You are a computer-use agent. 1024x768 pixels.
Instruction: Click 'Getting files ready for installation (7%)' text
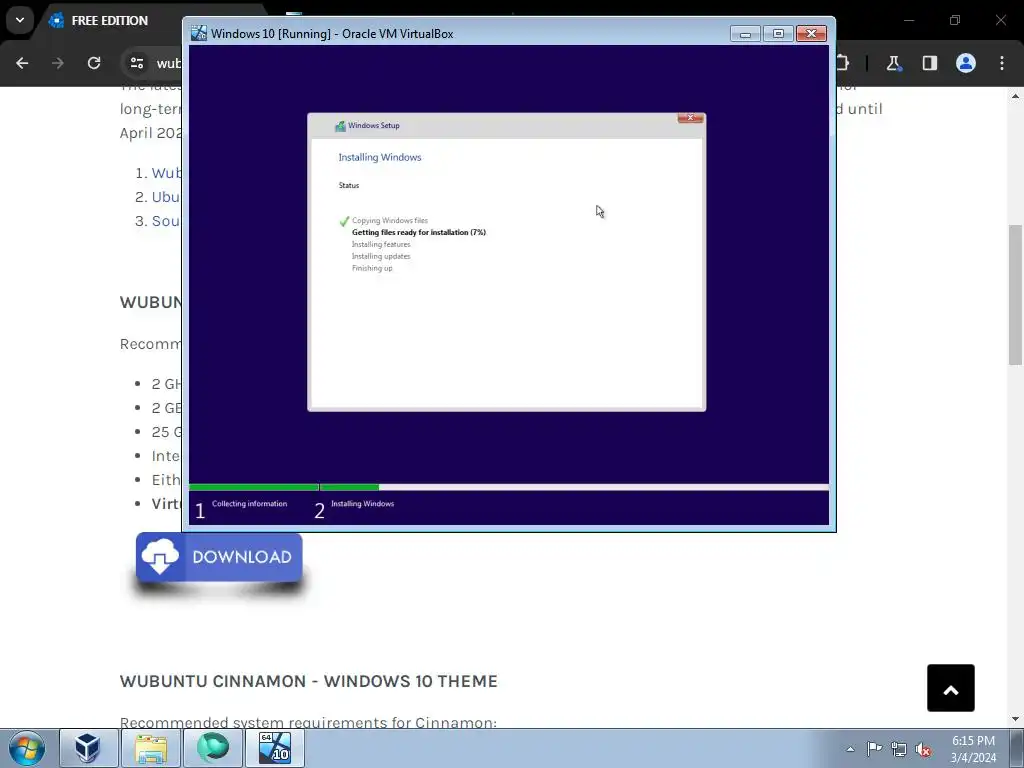(419, 232)
